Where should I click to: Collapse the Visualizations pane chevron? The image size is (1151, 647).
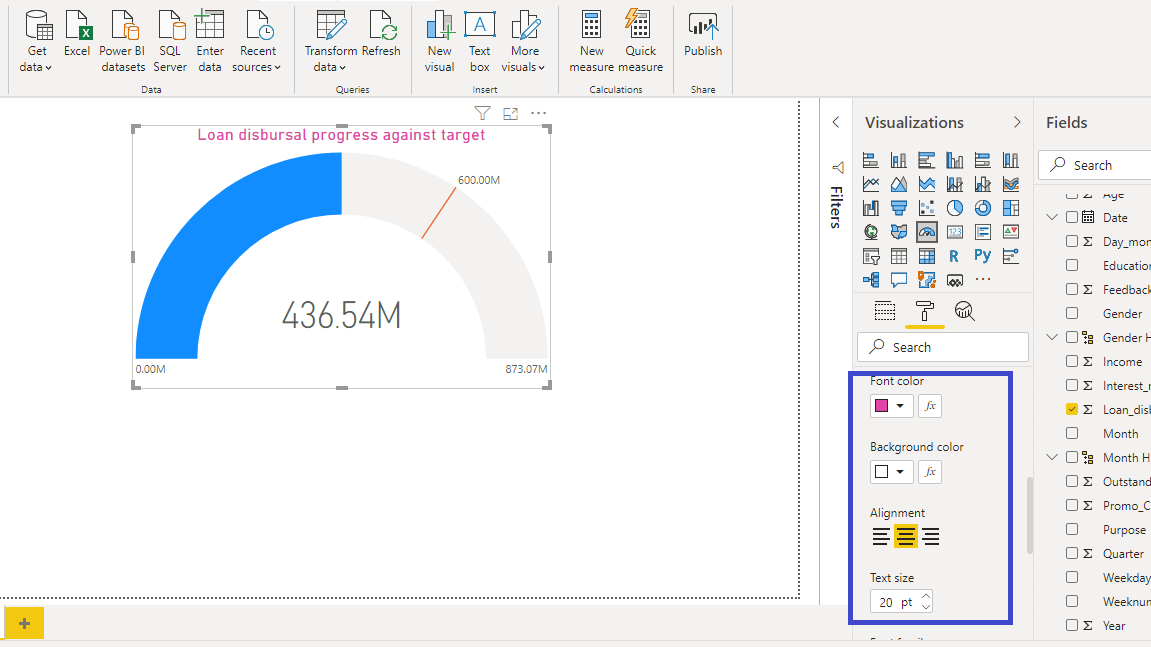pyautogui.click(x=1017, y=123)
